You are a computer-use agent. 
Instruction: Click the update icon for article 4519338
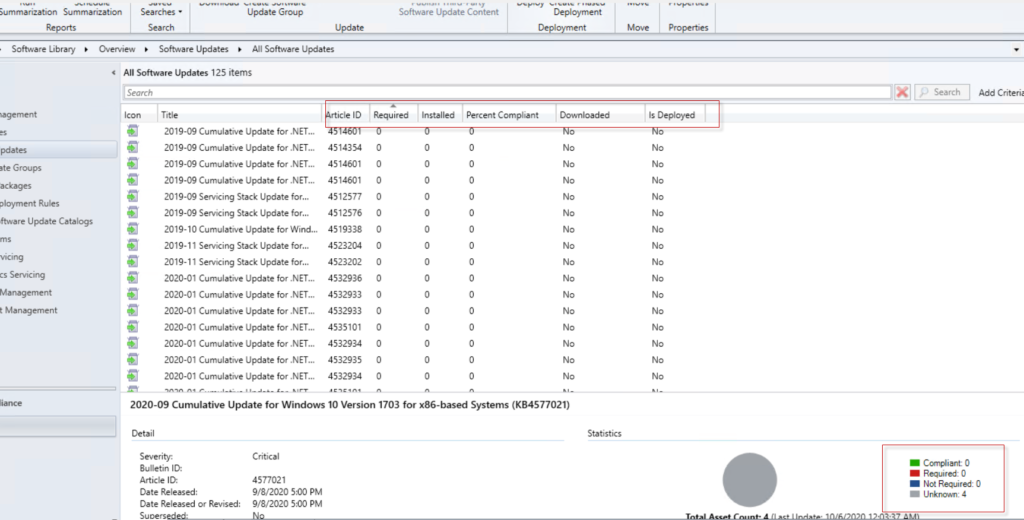point(133,229)
